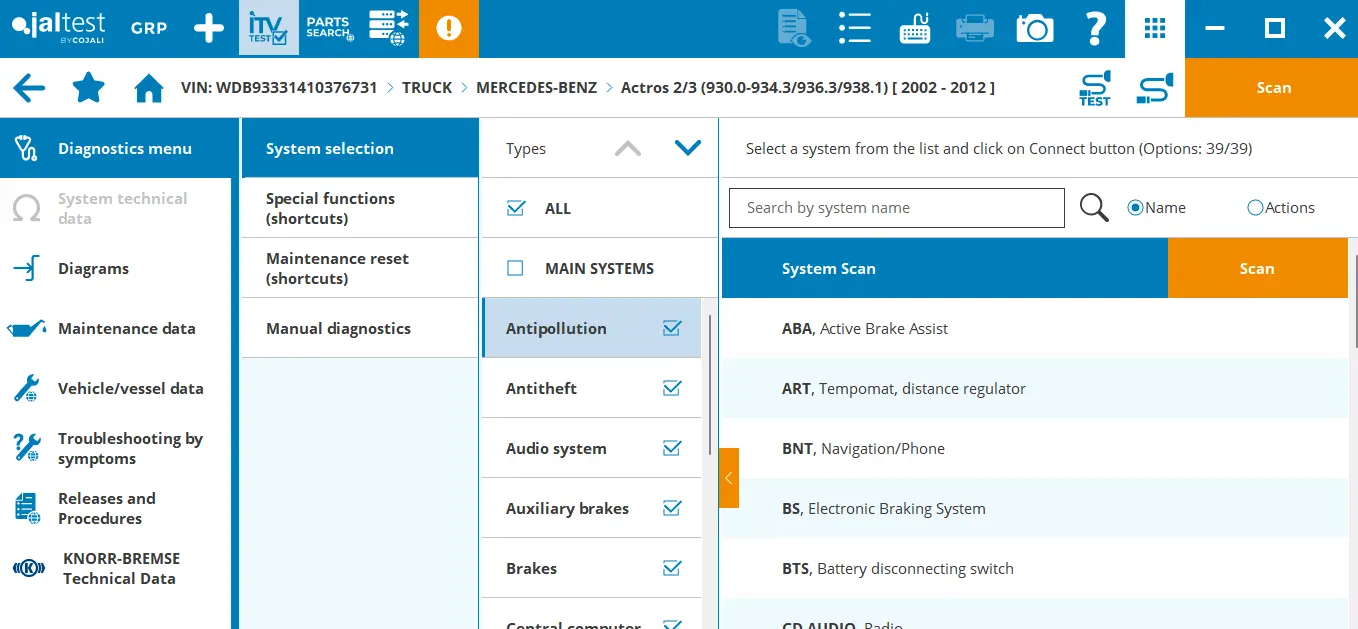Click the magnifying glass search icon

point(1095,208)
